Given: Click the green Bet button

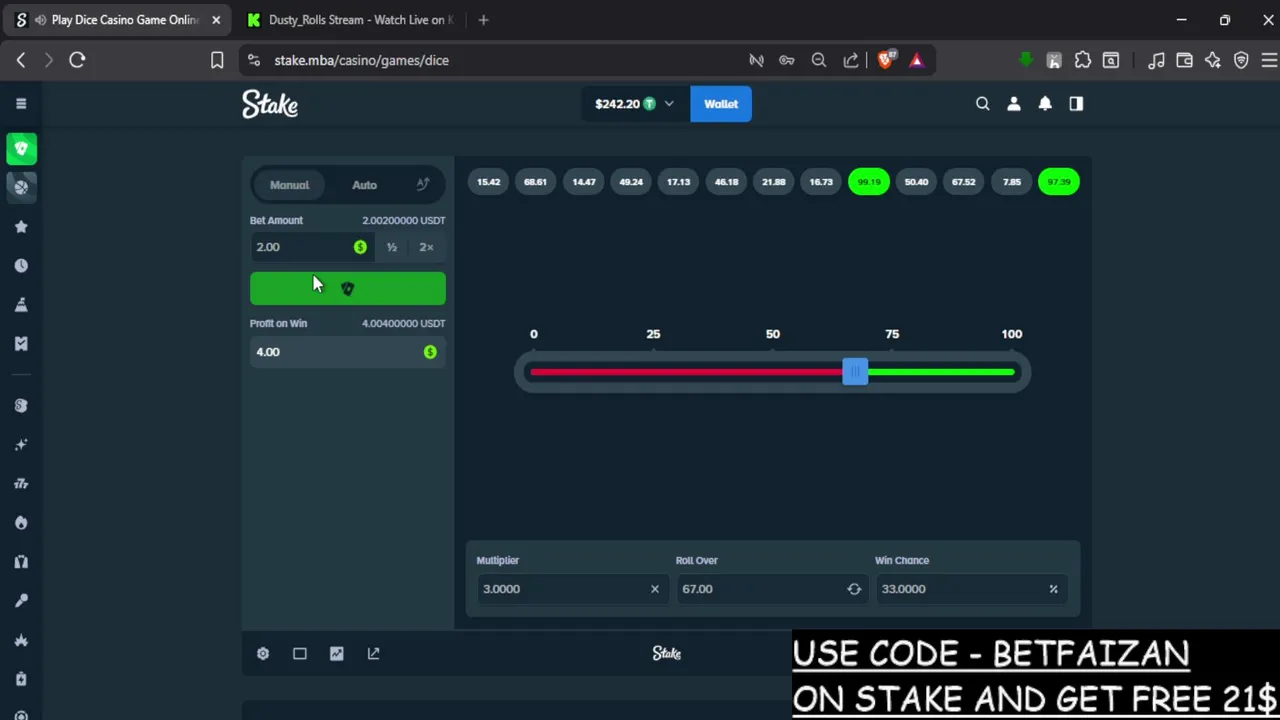Looking at the screenshot, I should pyautogui.click(x=348, y=288).
